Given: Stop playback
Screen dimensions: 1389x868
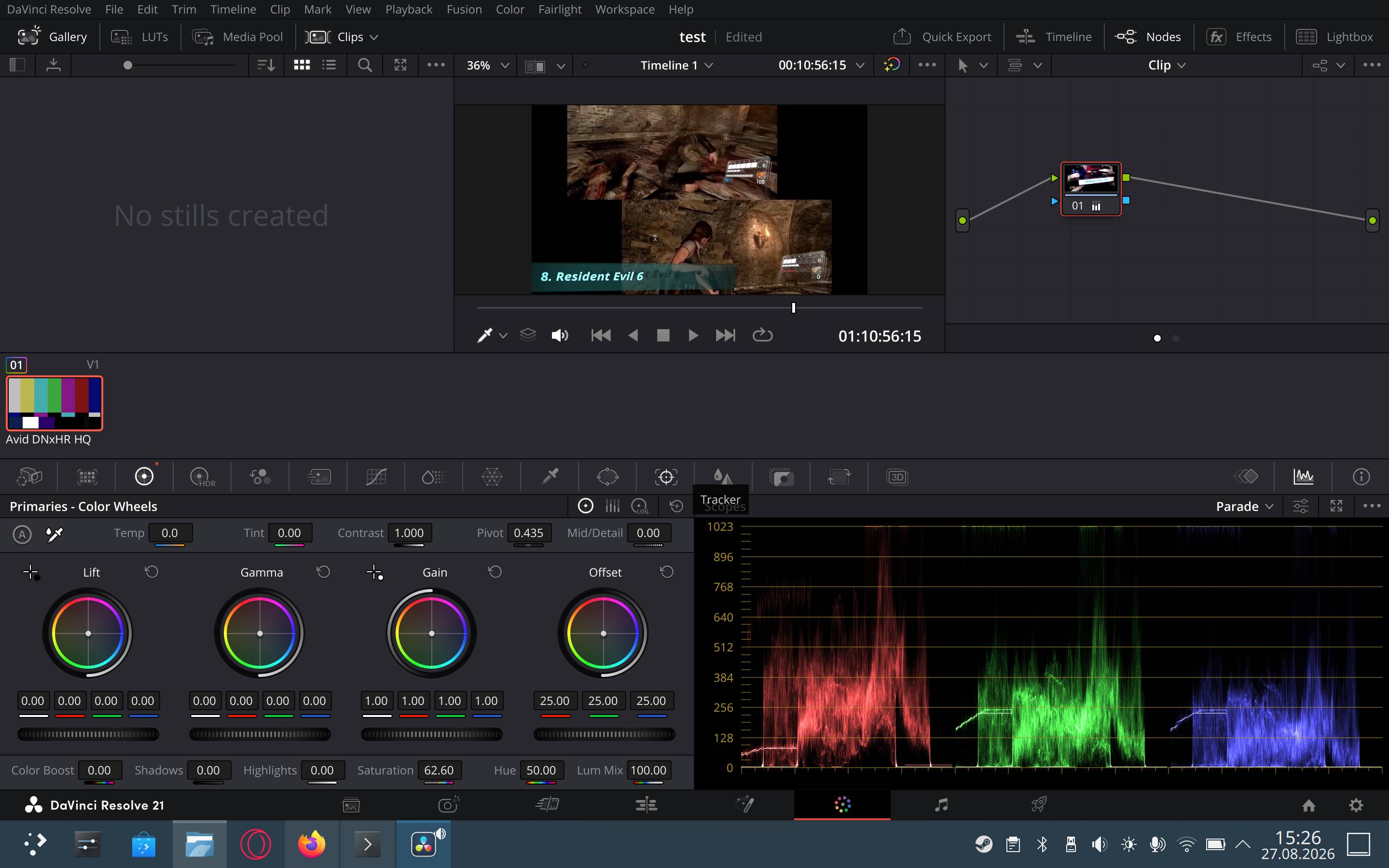Looking at the screenshot, I should pos(663,335).
